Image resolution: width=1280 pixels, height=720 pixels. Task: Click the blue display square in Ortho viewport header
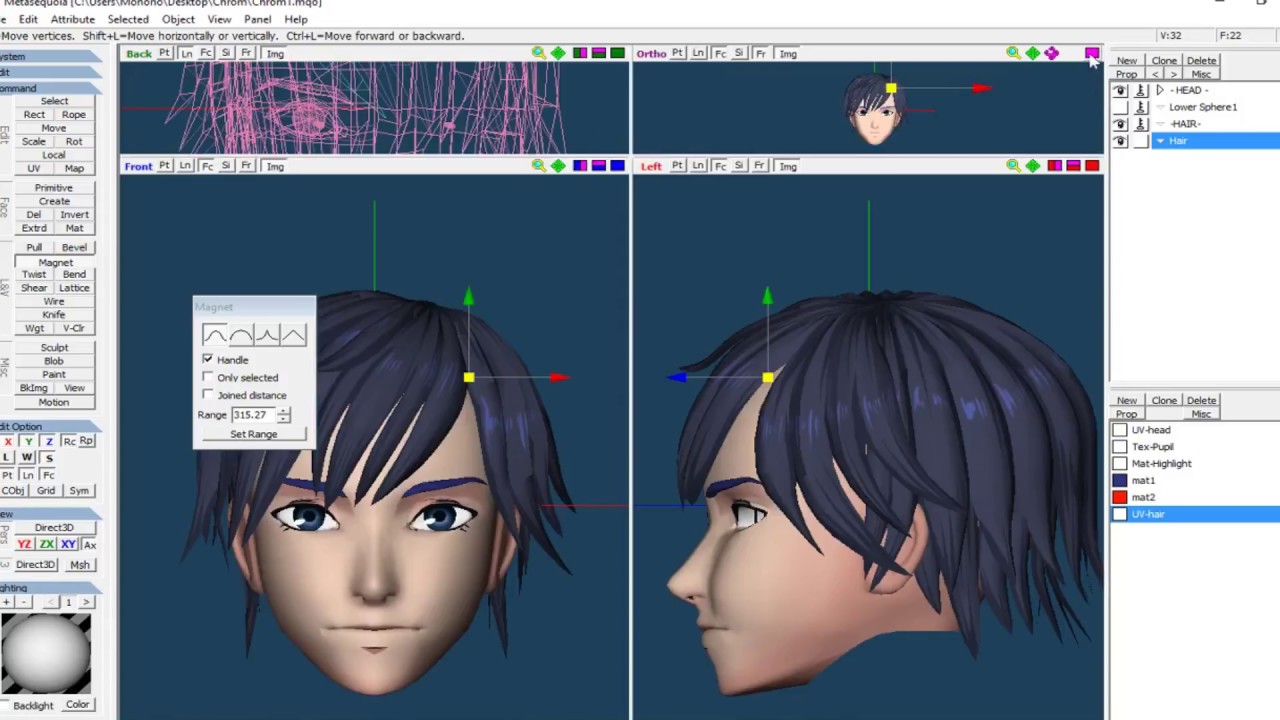1091,53
